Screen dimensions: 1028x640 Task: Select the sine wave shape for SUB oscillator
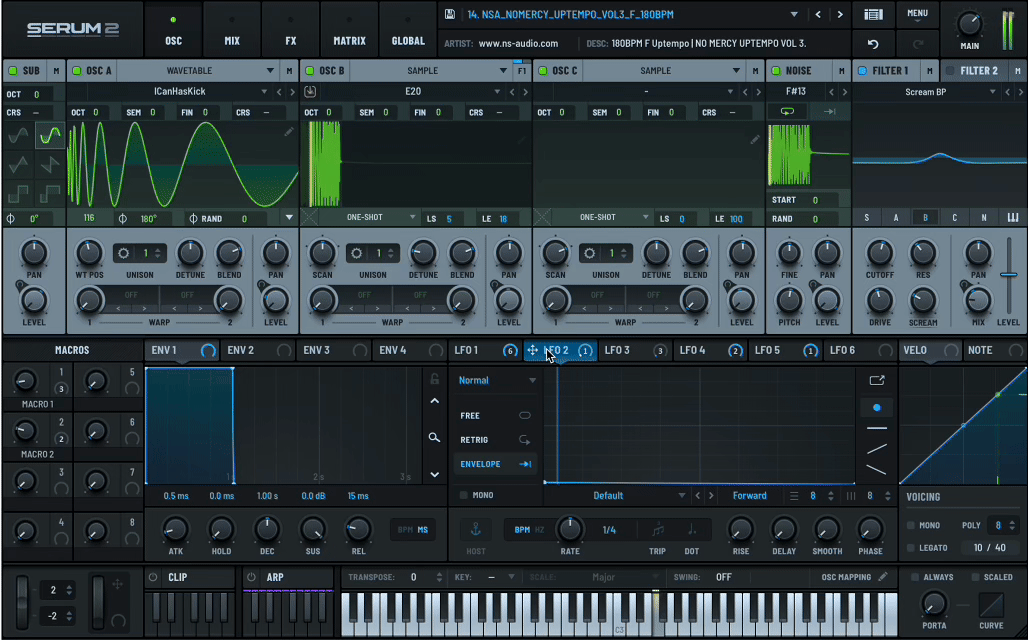pyautogui.click(x=18, y=136)
